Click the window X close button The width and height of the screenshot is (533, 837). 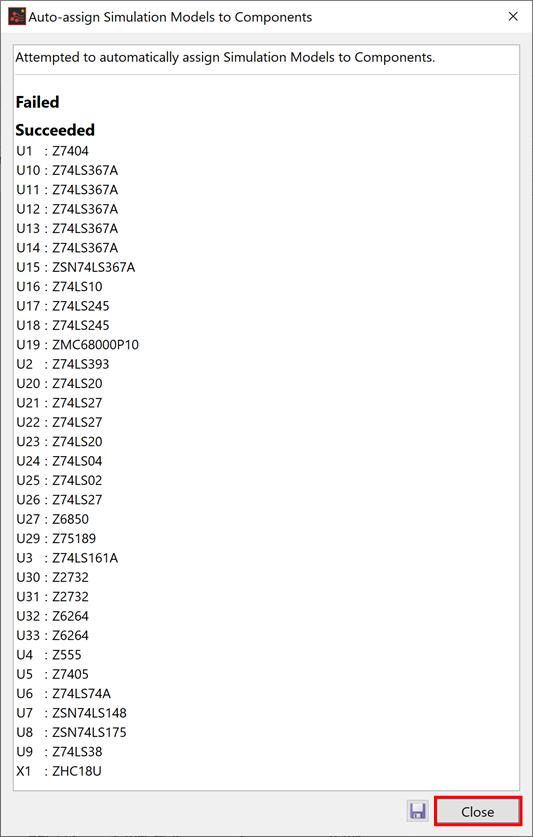(513, 17)
